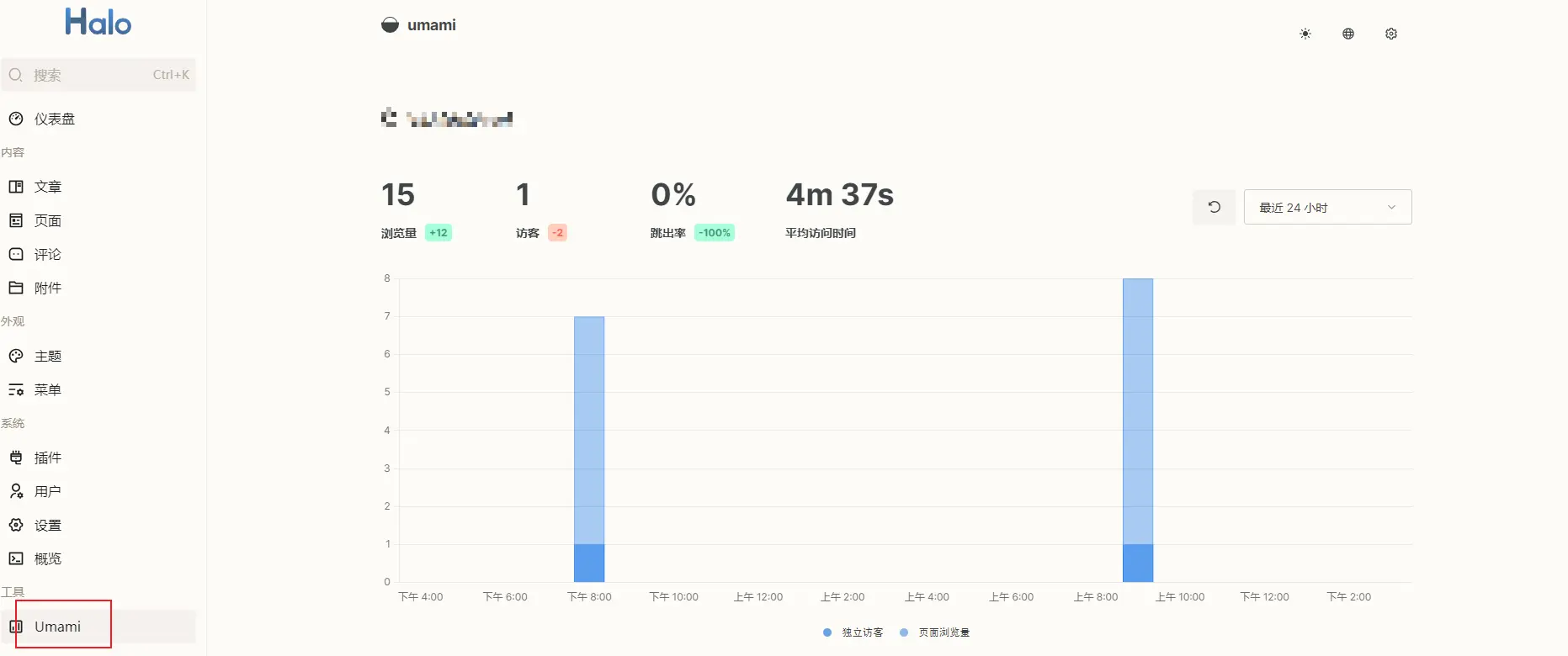Go to 文章 posts in sidebar

48,187
